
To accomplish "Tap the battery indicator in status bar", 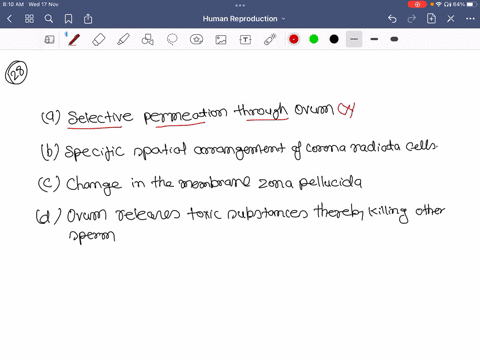I will [472, 4].
